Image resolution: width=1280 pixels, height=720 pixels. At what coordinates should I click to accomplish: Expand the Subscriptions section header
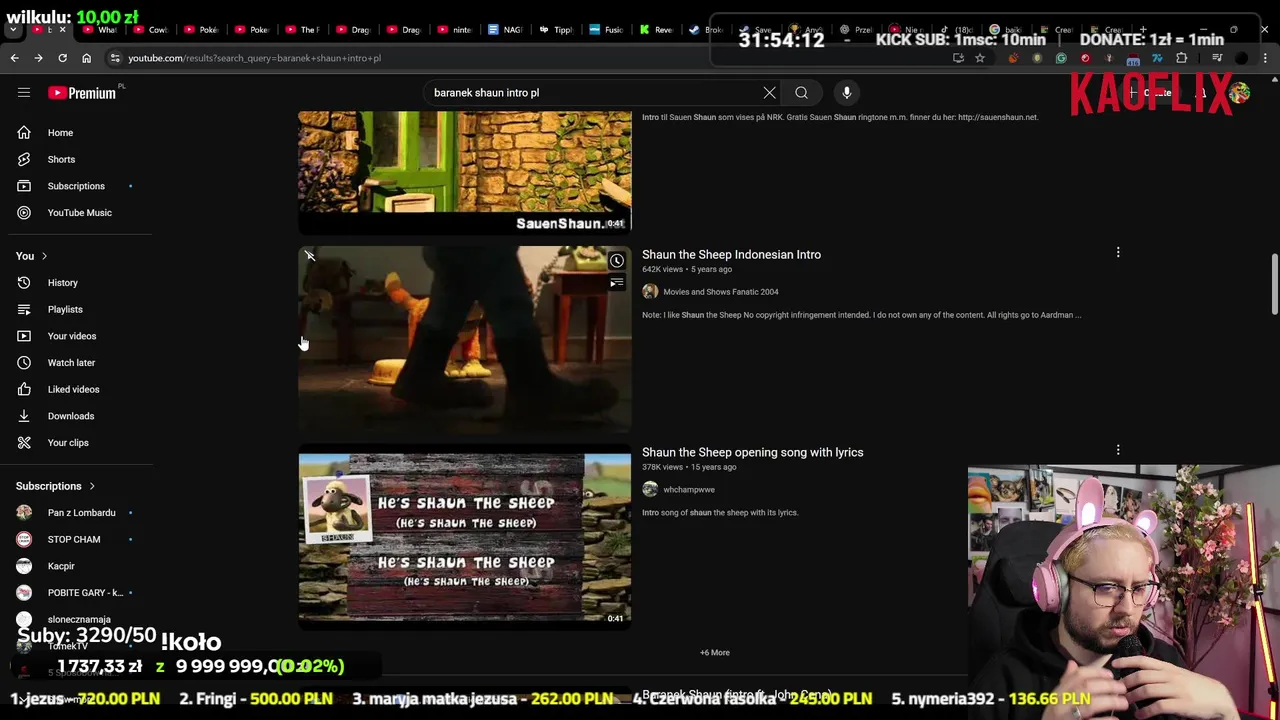55,486
